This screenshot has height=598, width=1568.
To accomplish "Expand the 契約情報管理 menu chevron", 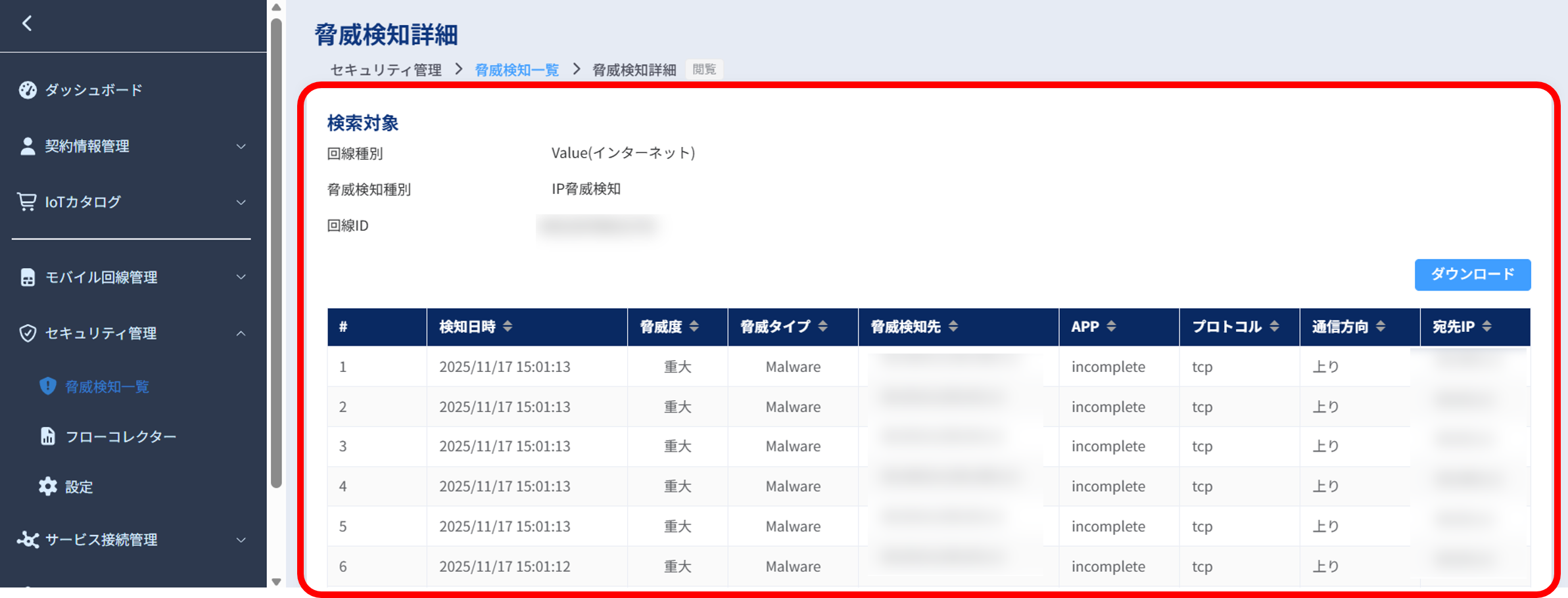I will [x=242, y=146].
